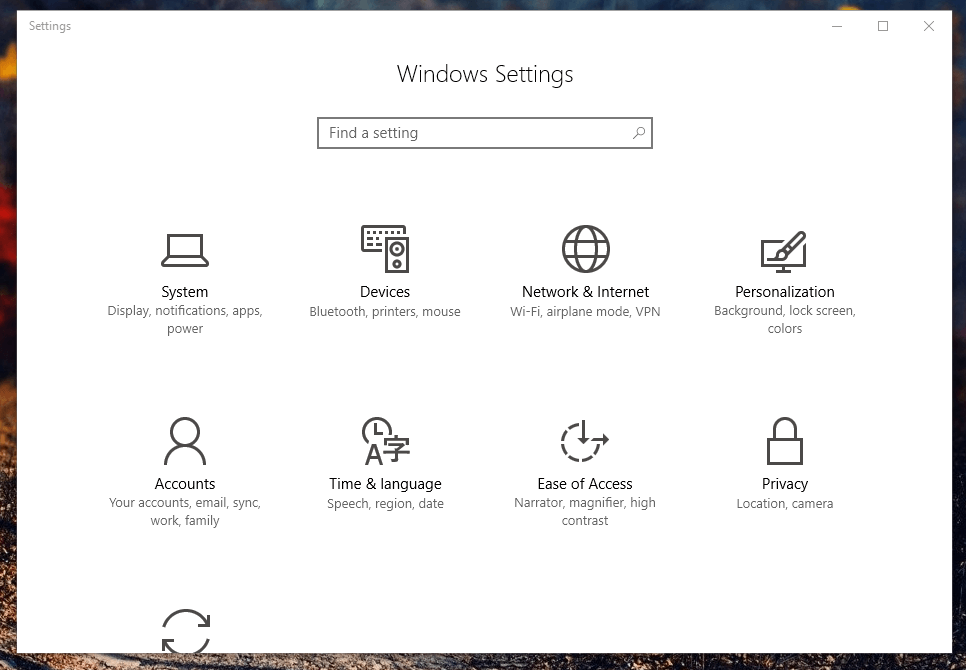Maximize the Settings window
Image resolution: width=966 pixels, height=670 pixels.
click(x=883, y=26)
